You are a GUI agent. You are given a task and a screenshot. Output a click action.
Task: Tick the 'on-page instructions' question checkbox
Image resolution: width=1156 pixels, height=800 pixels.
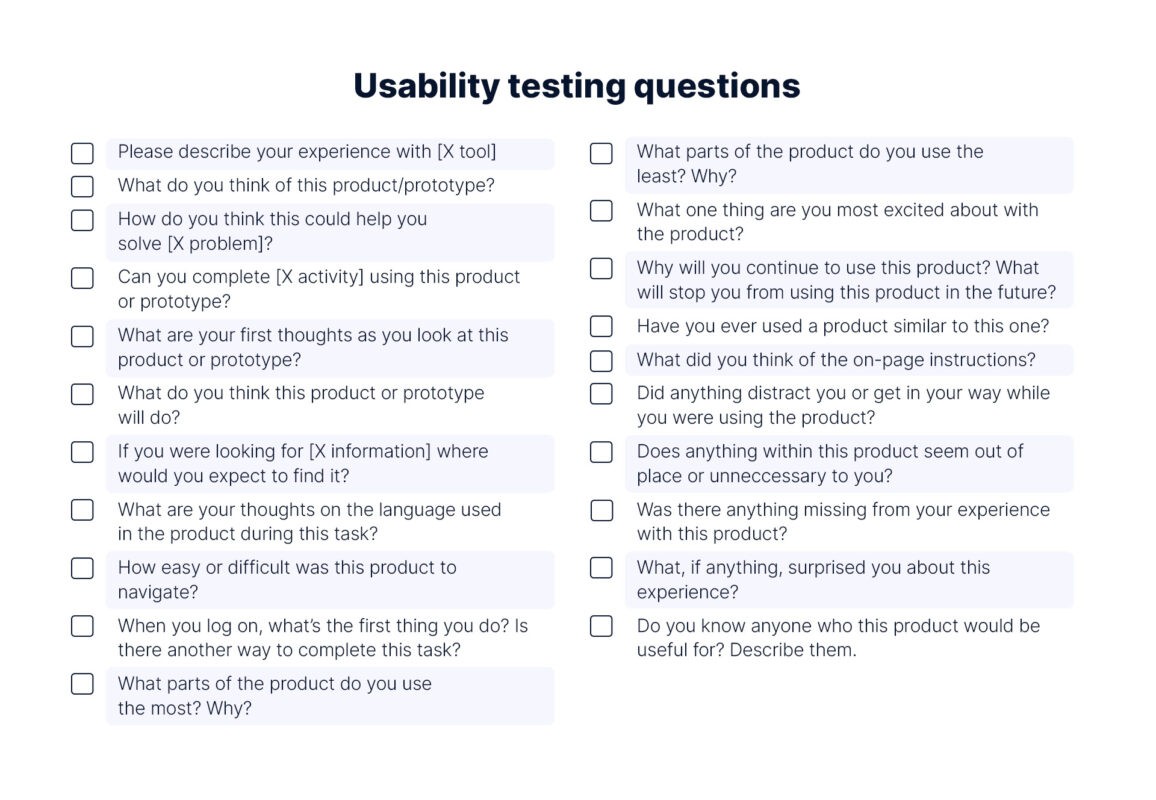point(601,361)
